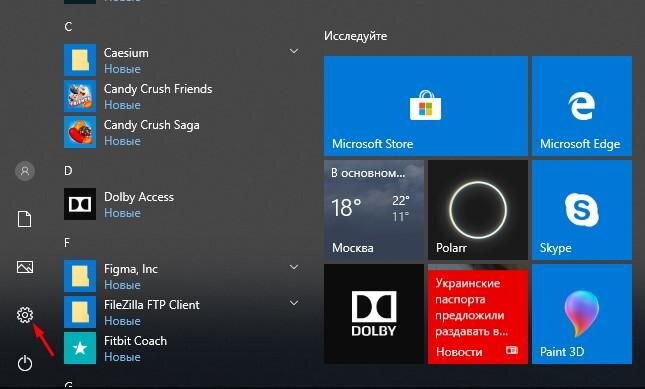Screen dimensions: 645x389
Task: Open the Microsoft Store tile
Action: [426, 106]
